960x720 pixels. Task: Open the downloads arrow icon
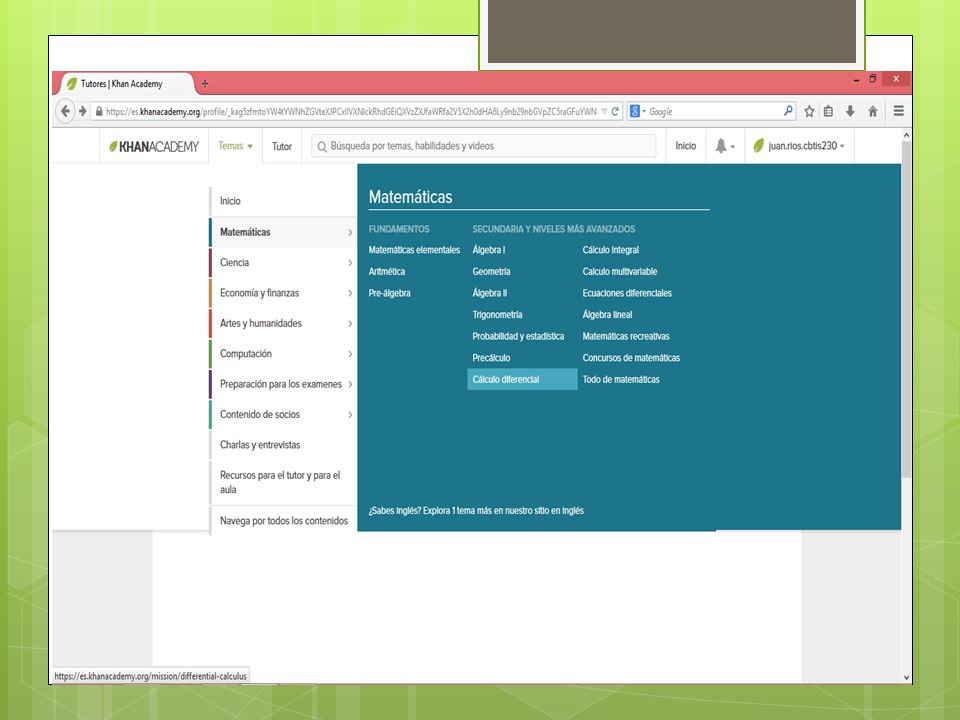tap(850, 111)
